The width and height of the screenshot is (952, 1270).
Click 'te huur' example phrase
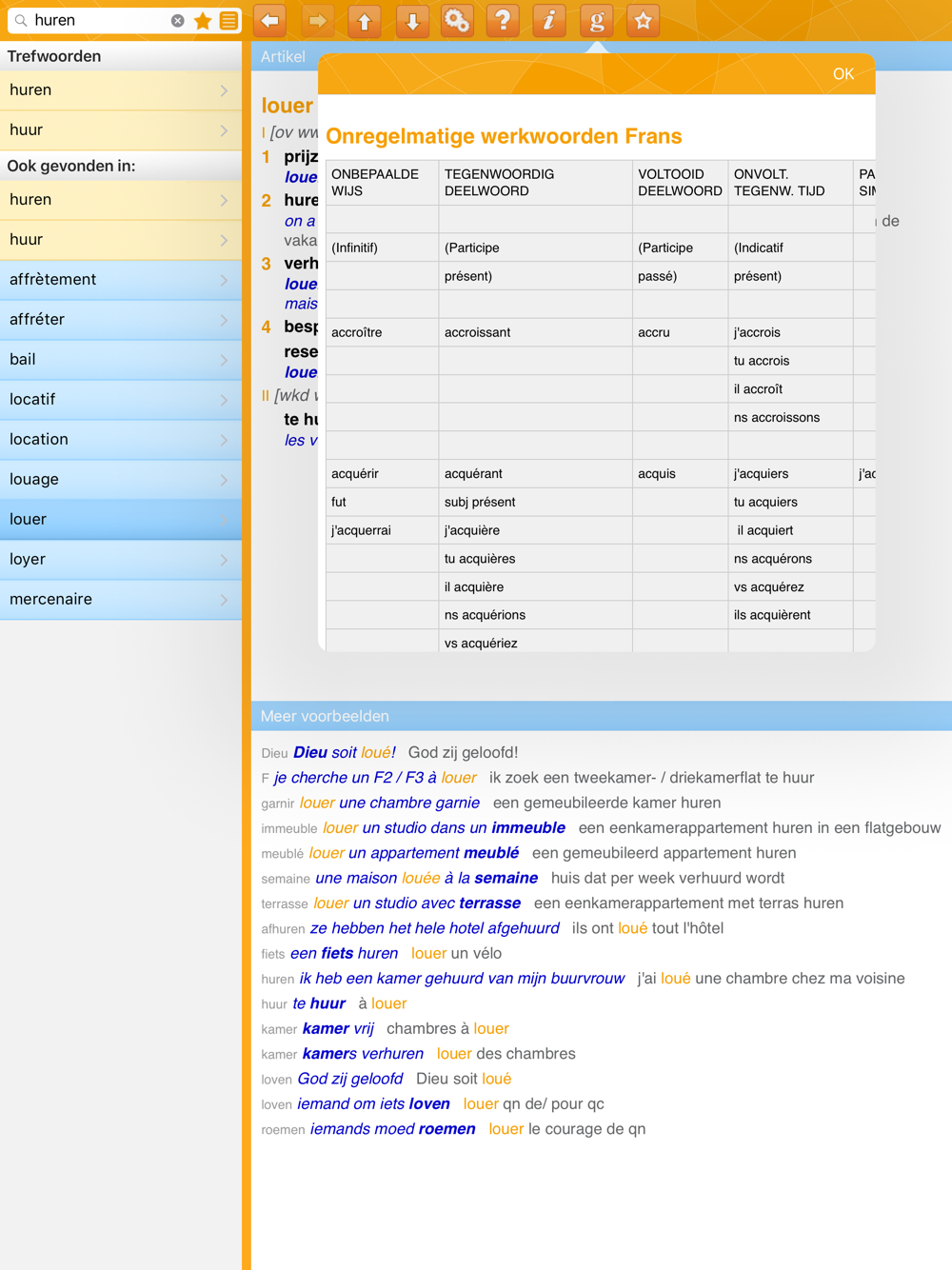point(319,1003)
